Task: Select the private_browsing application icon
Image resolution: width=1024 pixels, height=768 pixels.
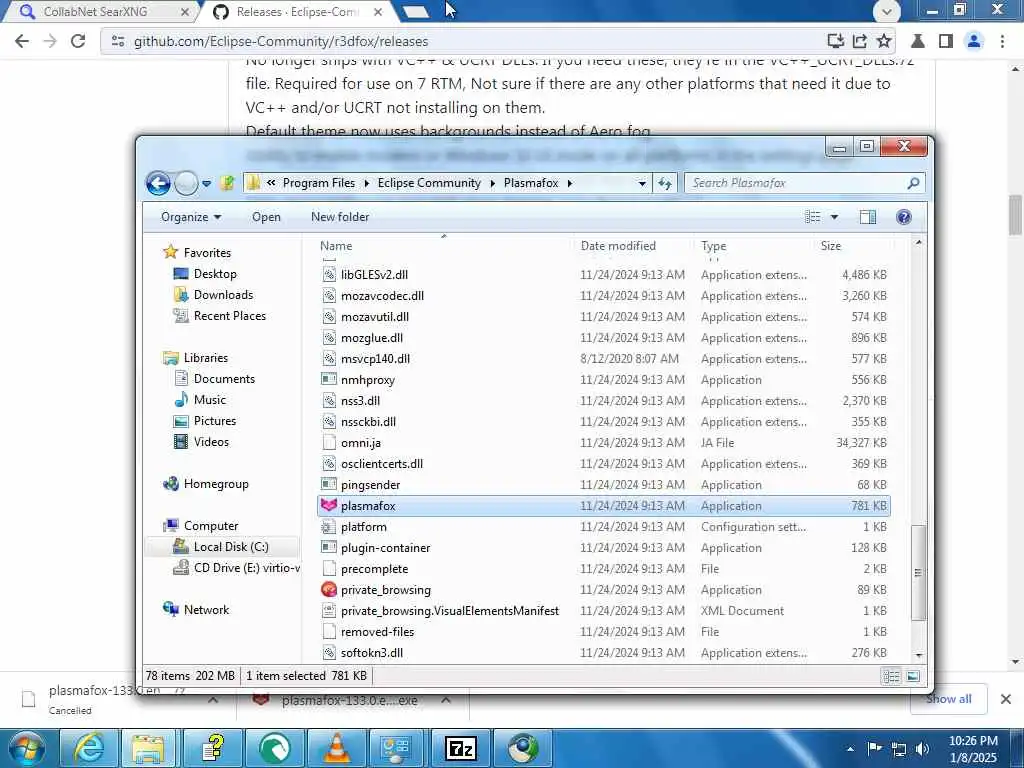Action: [329, 590]
